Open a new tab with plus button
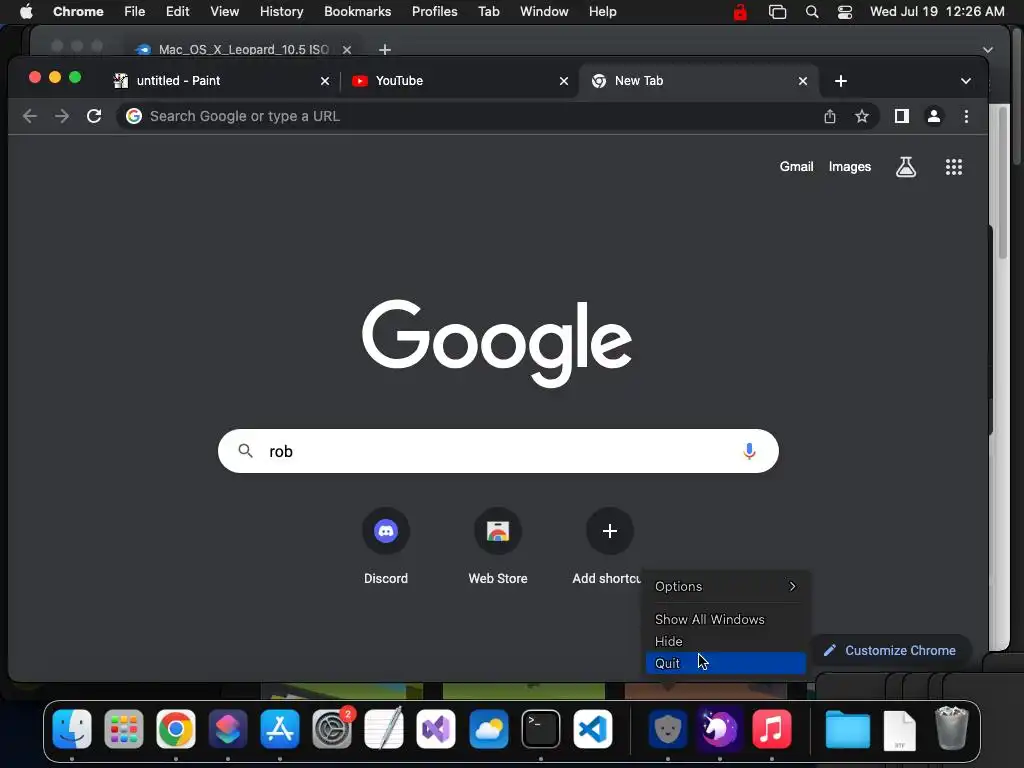This screenshot has height=768, width=1024. coord(841,81)
